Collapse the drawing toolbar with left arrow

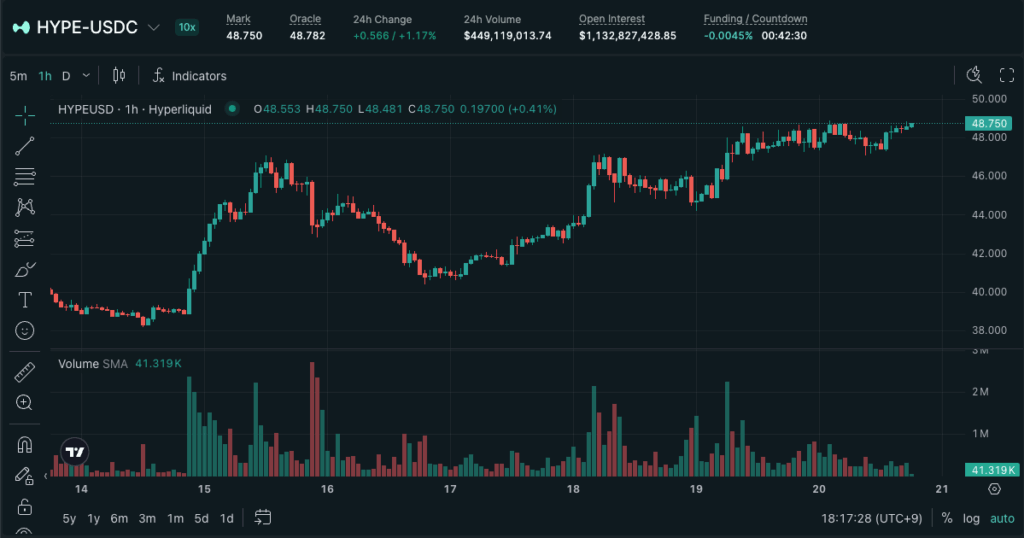(46, 476)
